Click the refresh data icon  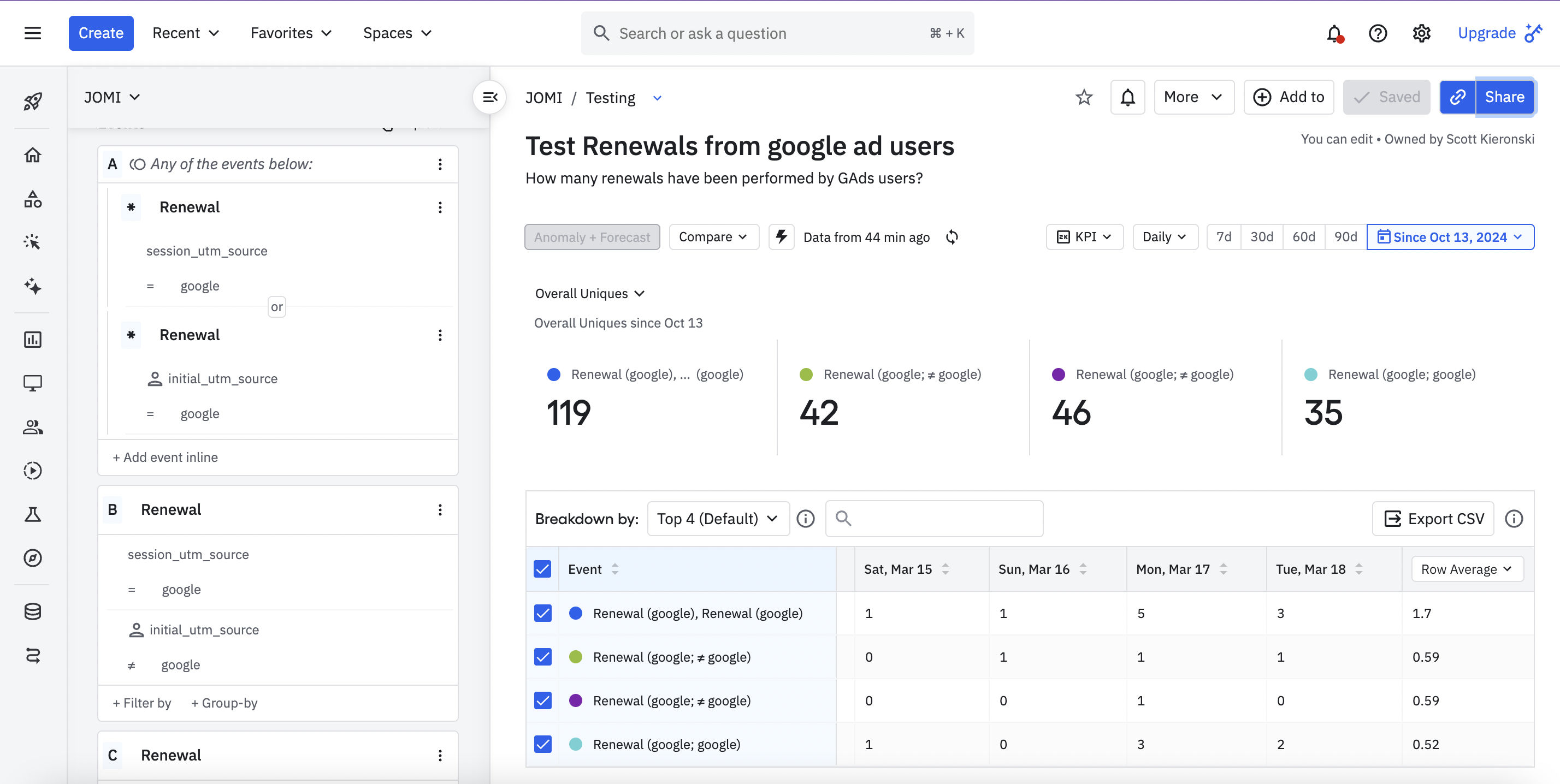coord(952,237)
